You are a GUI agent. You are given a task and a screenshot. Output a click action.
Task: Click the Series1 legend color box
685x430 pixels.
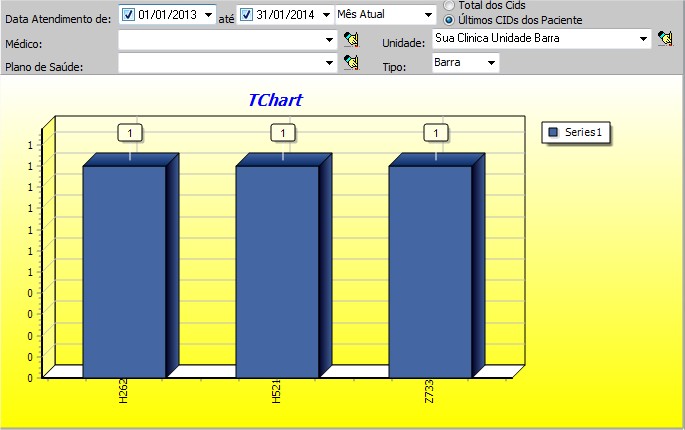[553, 133]
